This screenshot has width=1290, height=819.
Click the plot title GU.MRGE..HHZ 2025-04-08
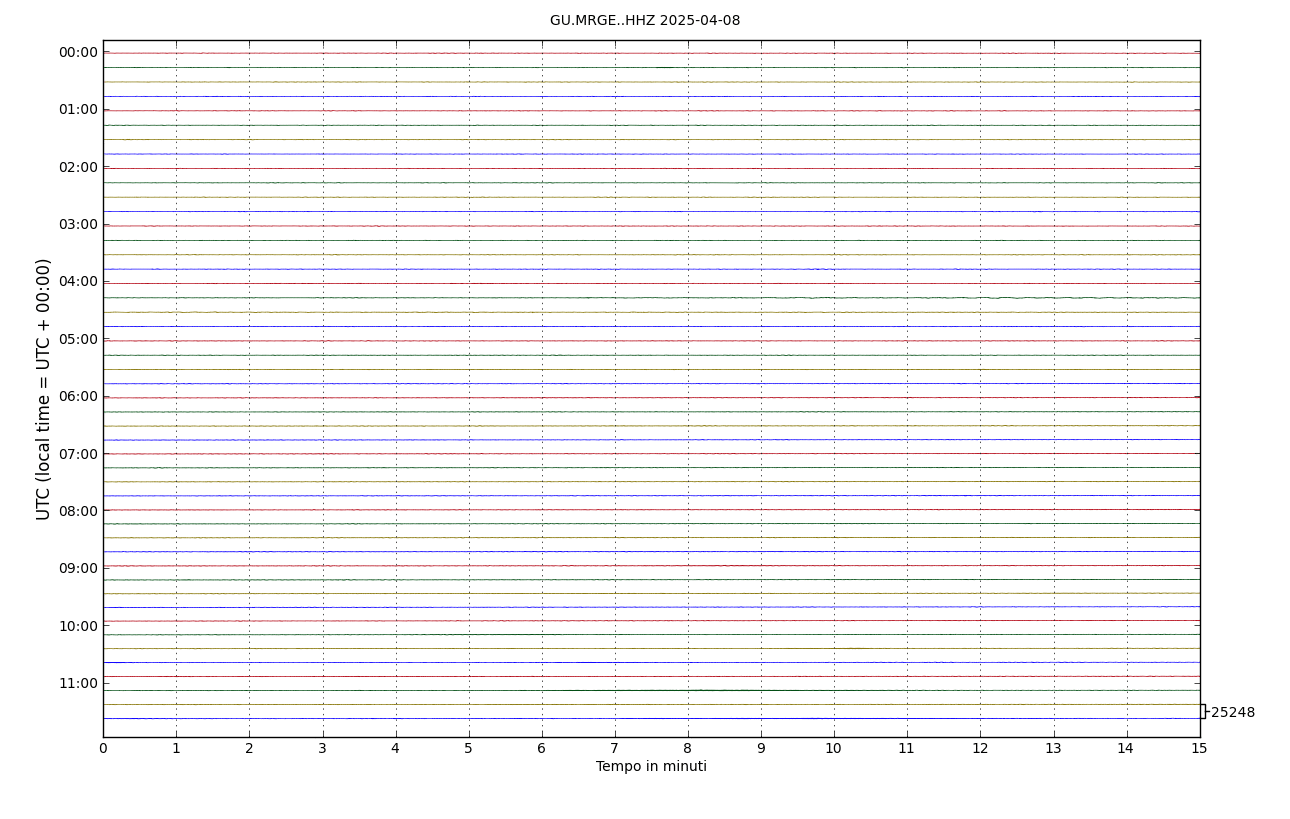645,21
